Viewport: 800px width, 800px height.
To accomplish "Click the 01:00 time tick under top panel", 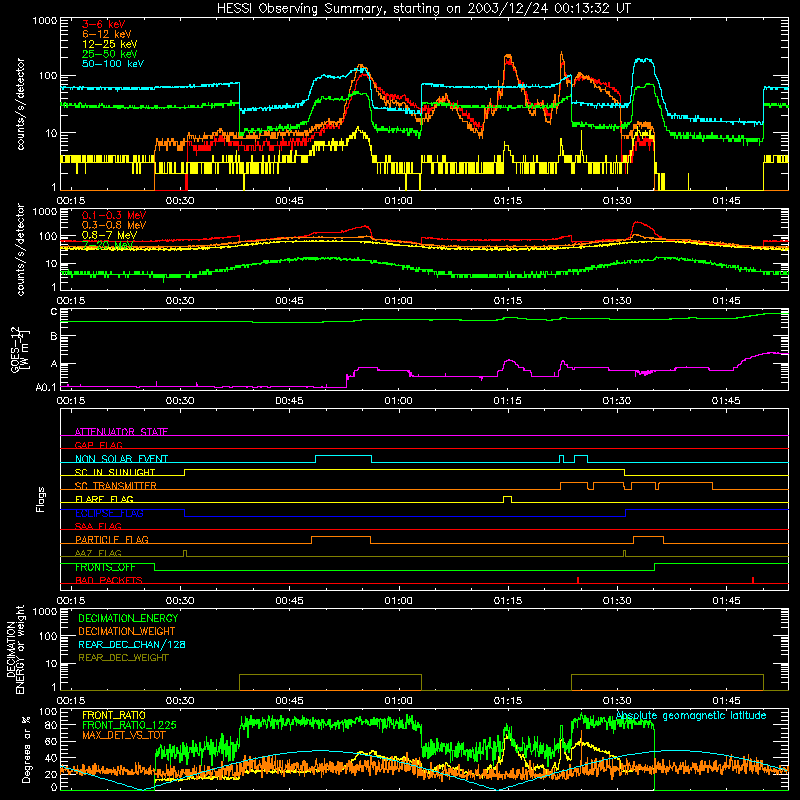I will [398, 201].
